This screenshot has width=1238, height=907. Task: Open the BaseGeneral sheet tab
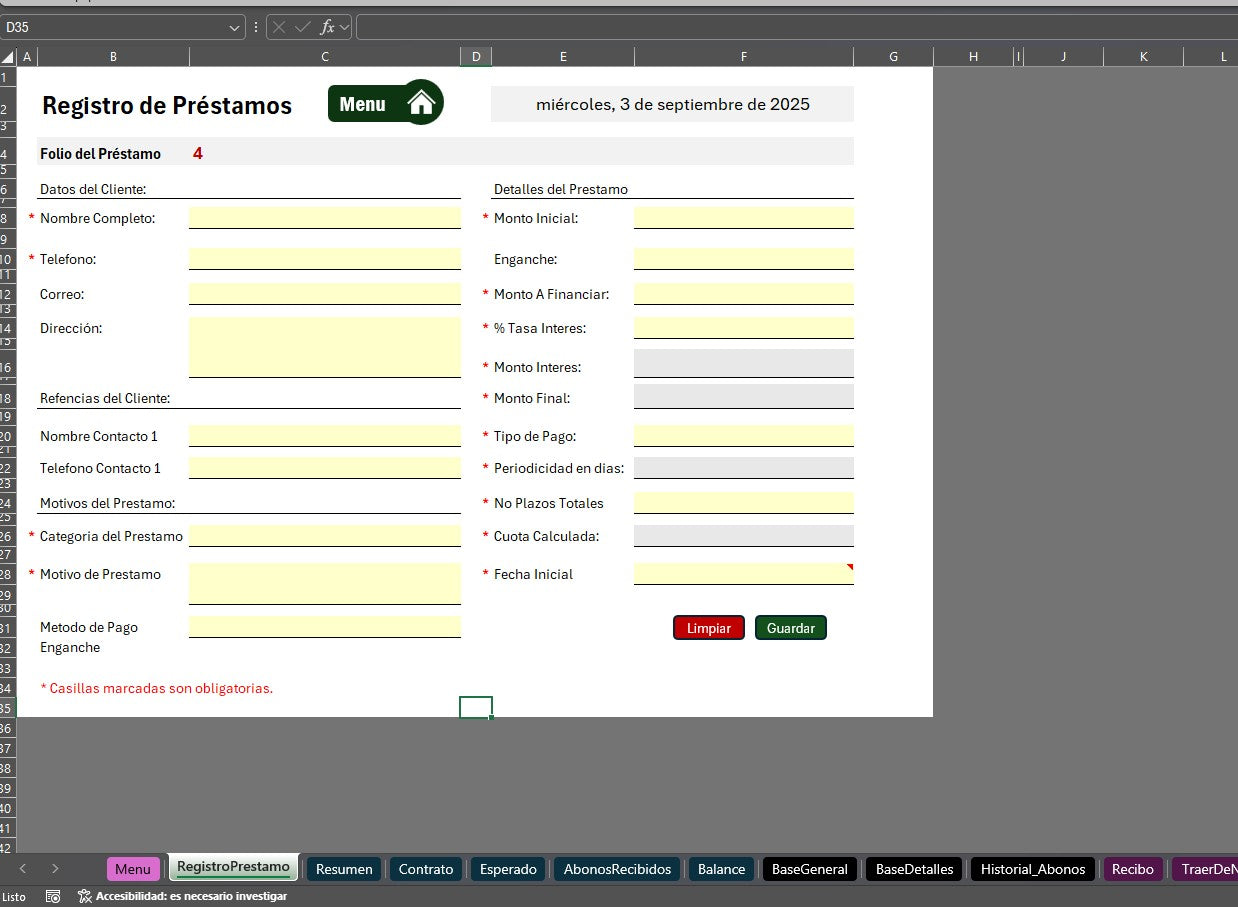[809, 869]
